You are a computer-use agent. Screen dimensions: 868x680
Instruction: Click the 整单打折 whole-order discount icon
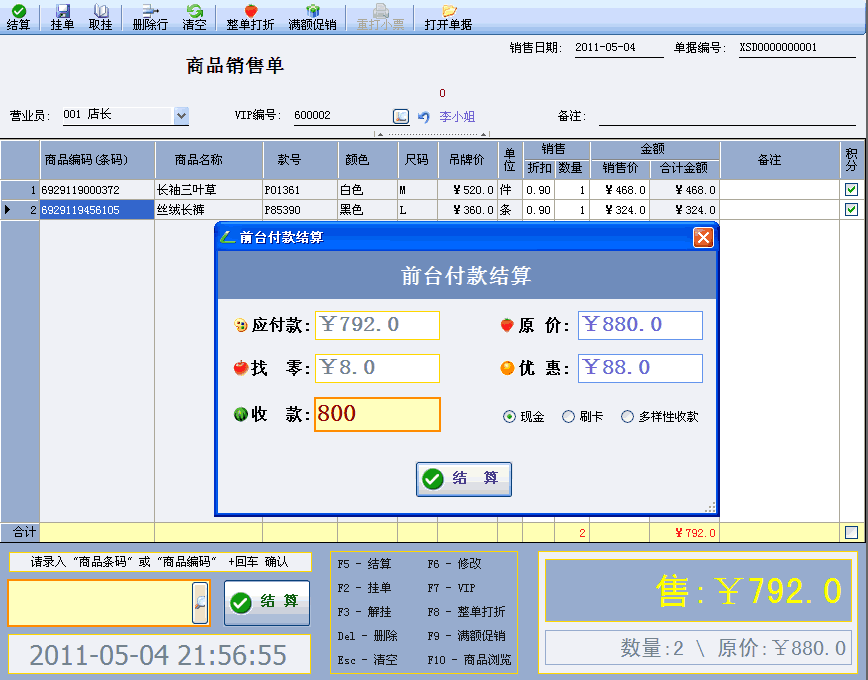click(251, 17)
